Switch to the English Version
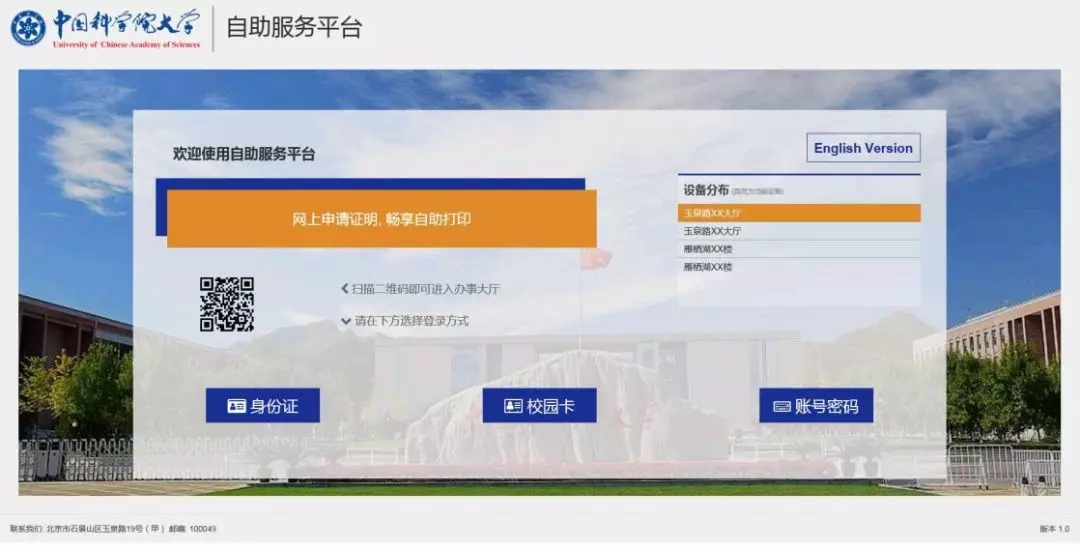The height and width of the screenshot is (549, 1080). click(x=862, y=148)
